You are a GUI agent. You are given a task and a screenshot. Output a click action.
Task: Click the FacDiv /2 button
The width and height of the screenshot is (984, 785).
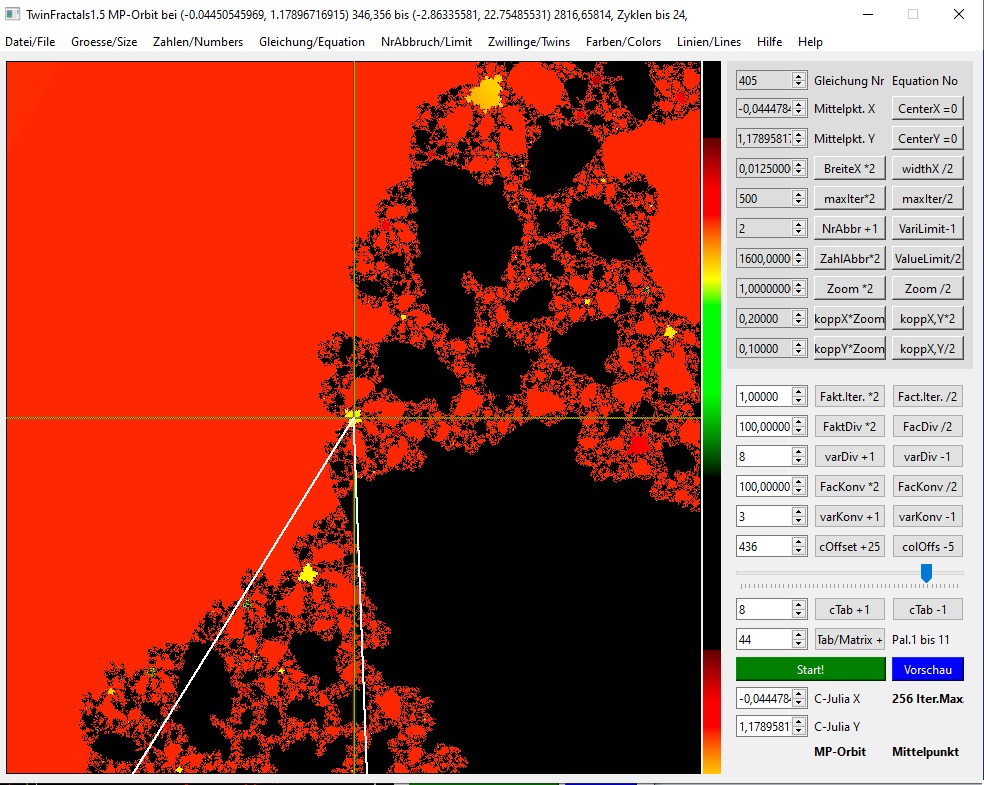click(928, 427)
